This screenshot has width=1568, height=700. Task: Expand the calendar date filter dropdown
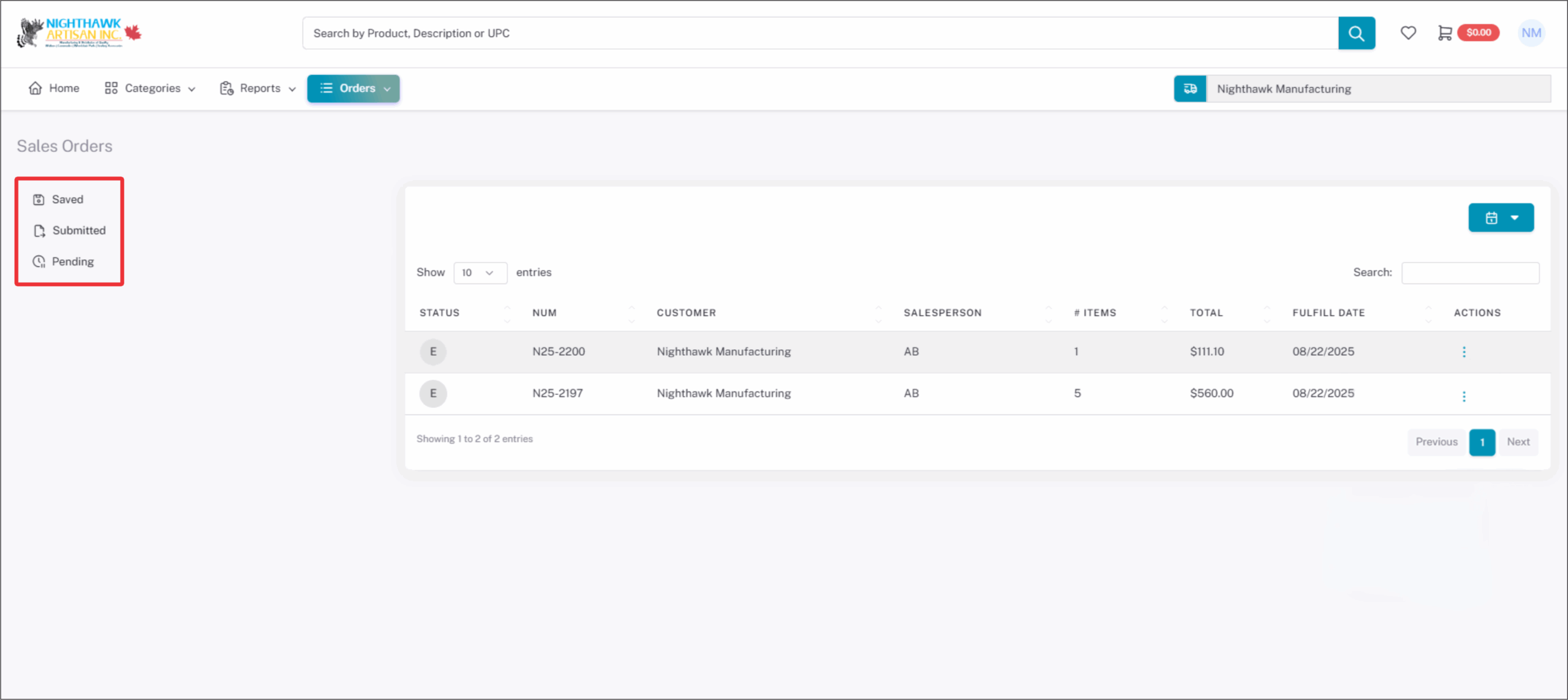pos(1501,217)
